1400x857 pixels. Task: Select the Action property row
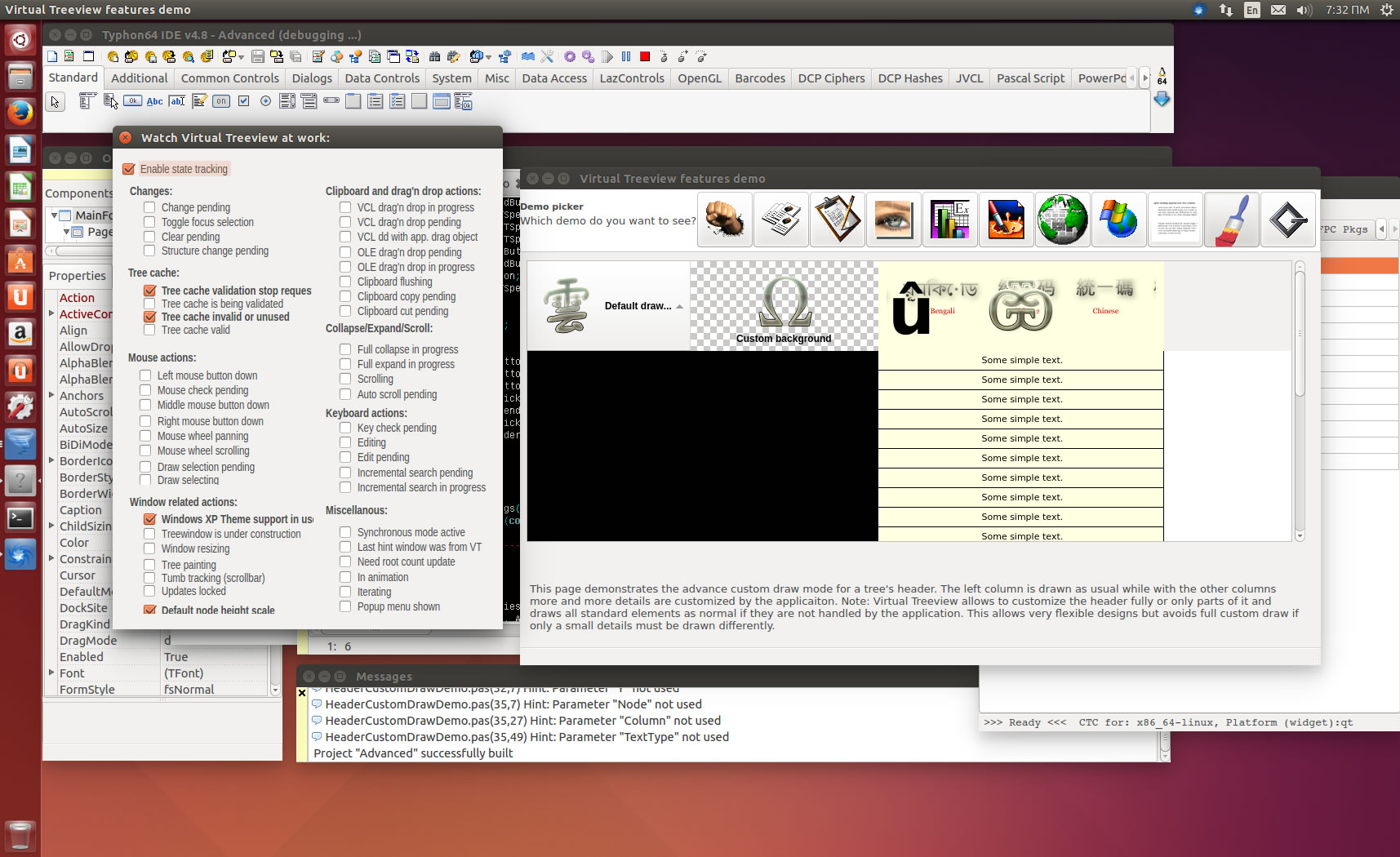click(x=77, y=298)
